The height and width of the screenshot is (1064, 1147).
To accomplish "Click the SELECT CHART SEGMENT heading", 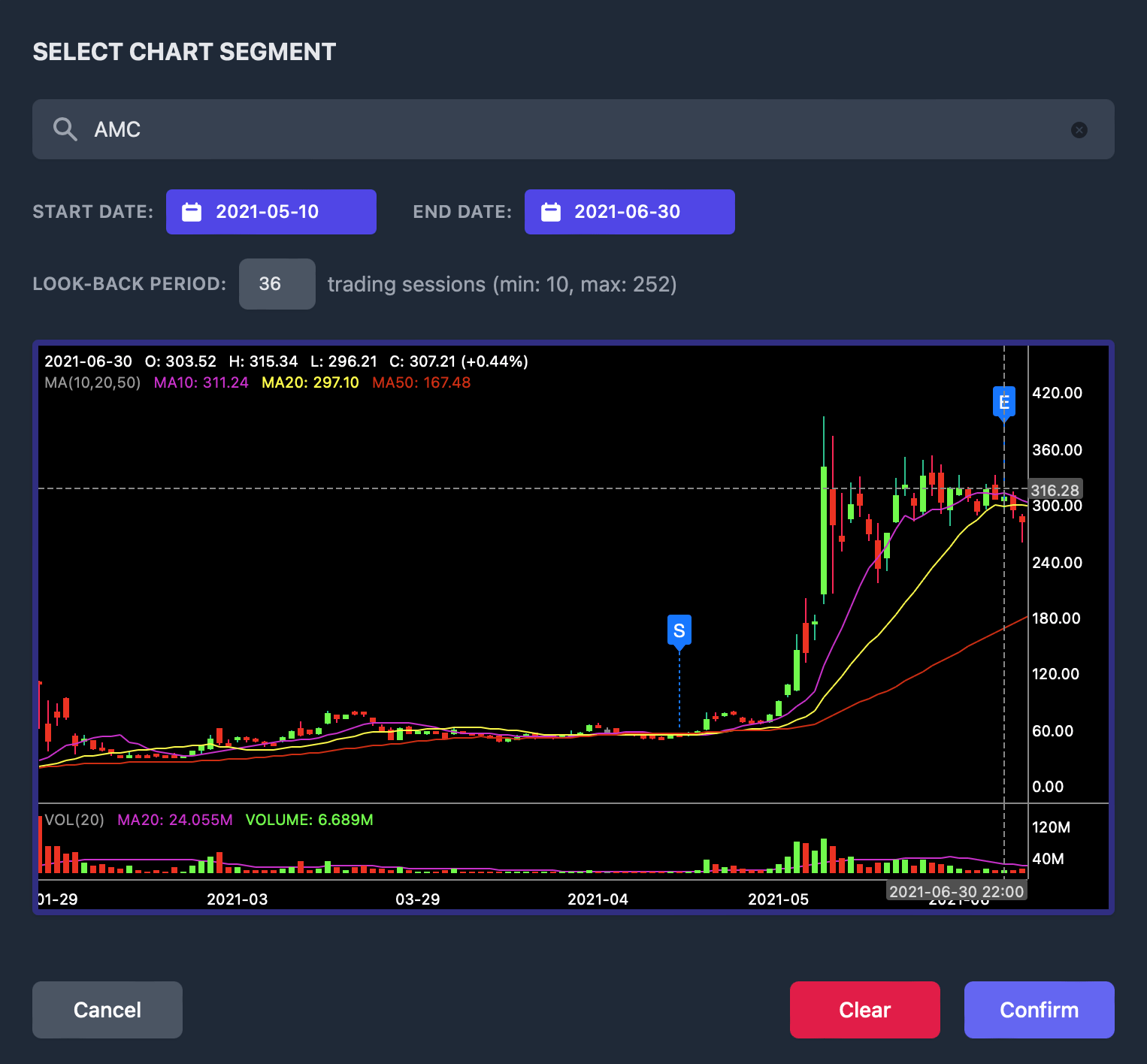I will (184, 52).
